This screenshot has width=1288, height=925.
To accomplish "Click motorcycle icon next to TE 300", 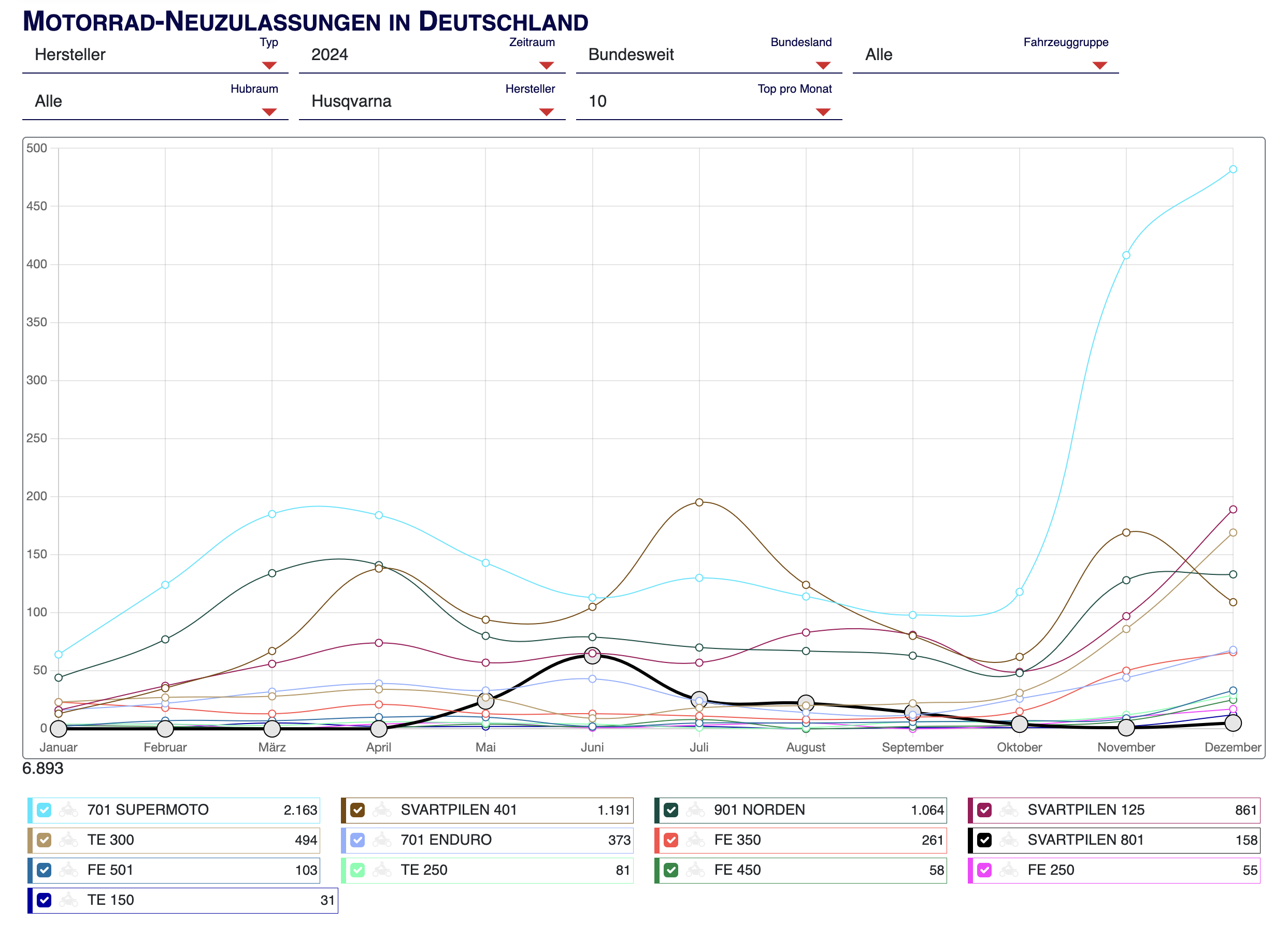I will pos(69,841).
